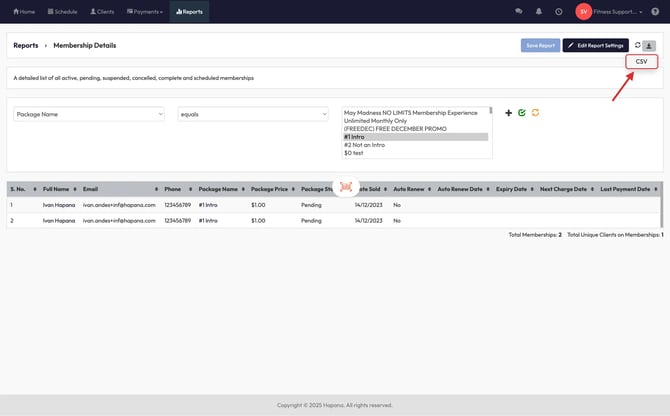The width and height of the screenshot is (670, 416).
Task: Apply filter with green check icon
Action: click(521, 113)
